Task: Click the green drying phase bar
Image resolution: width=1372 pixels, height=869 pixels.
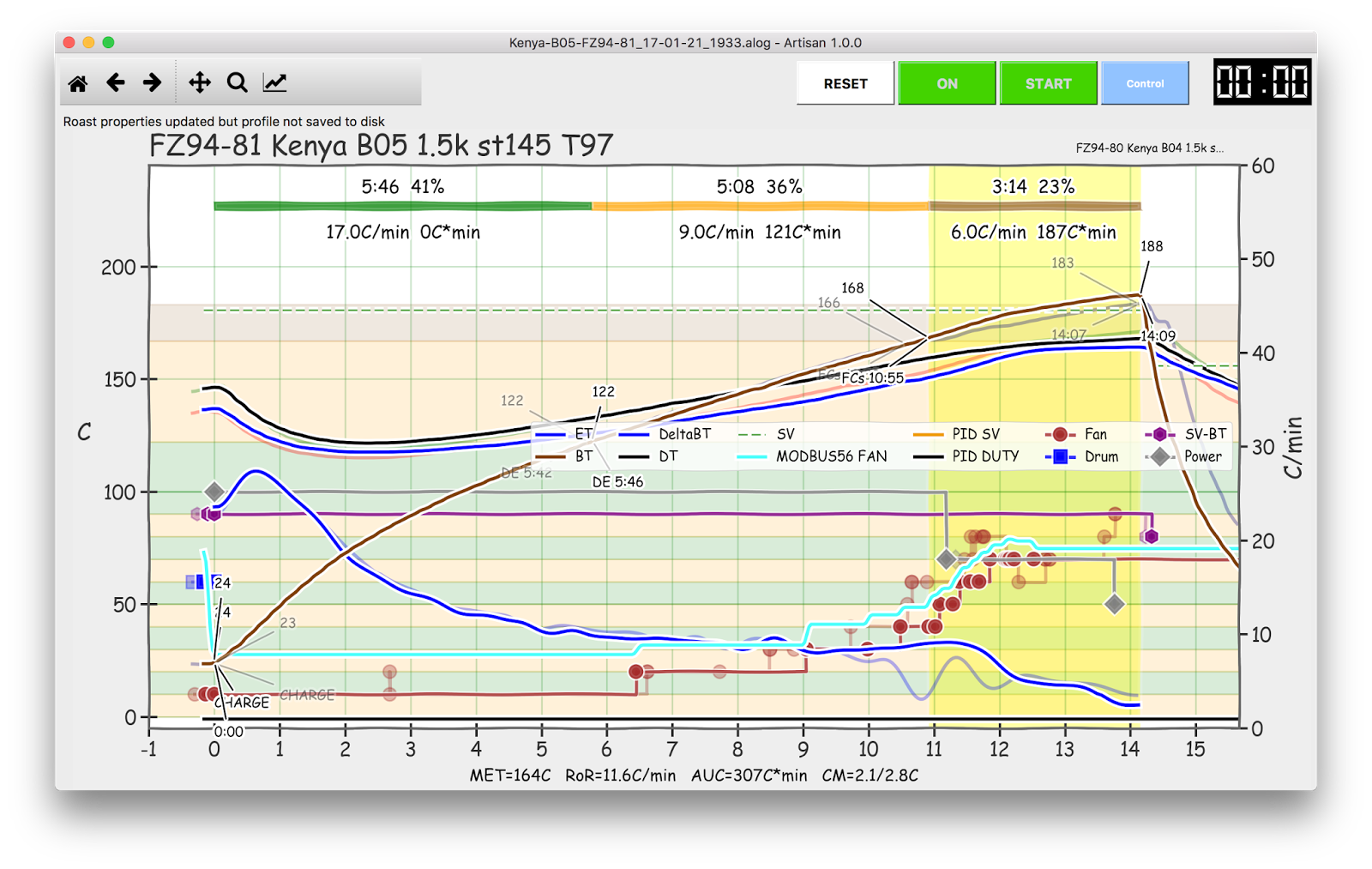Action: [x=403, y=206]
